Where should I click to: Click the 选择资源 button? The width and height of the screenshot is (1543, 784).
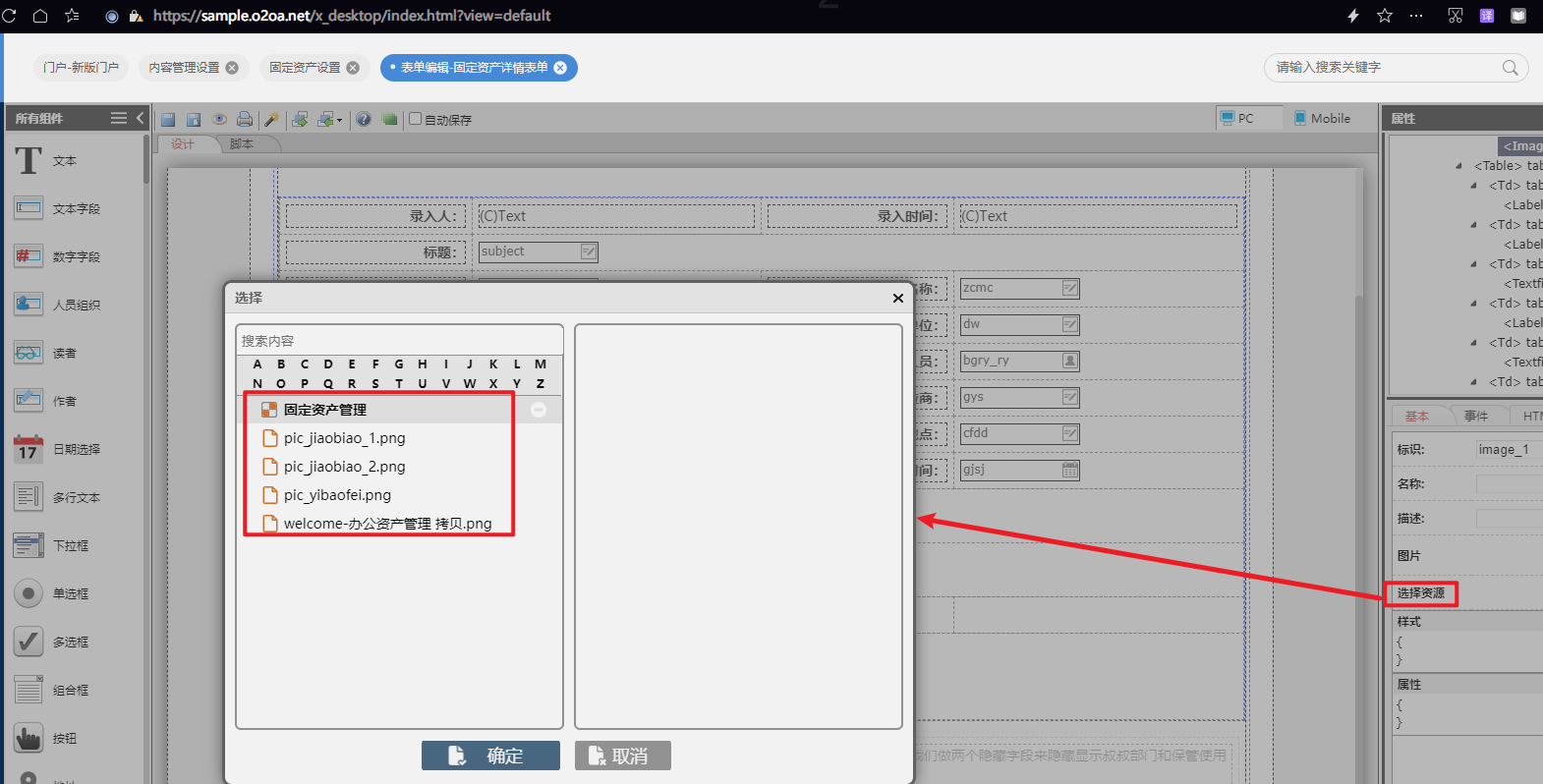click(x=1421, y=593)
